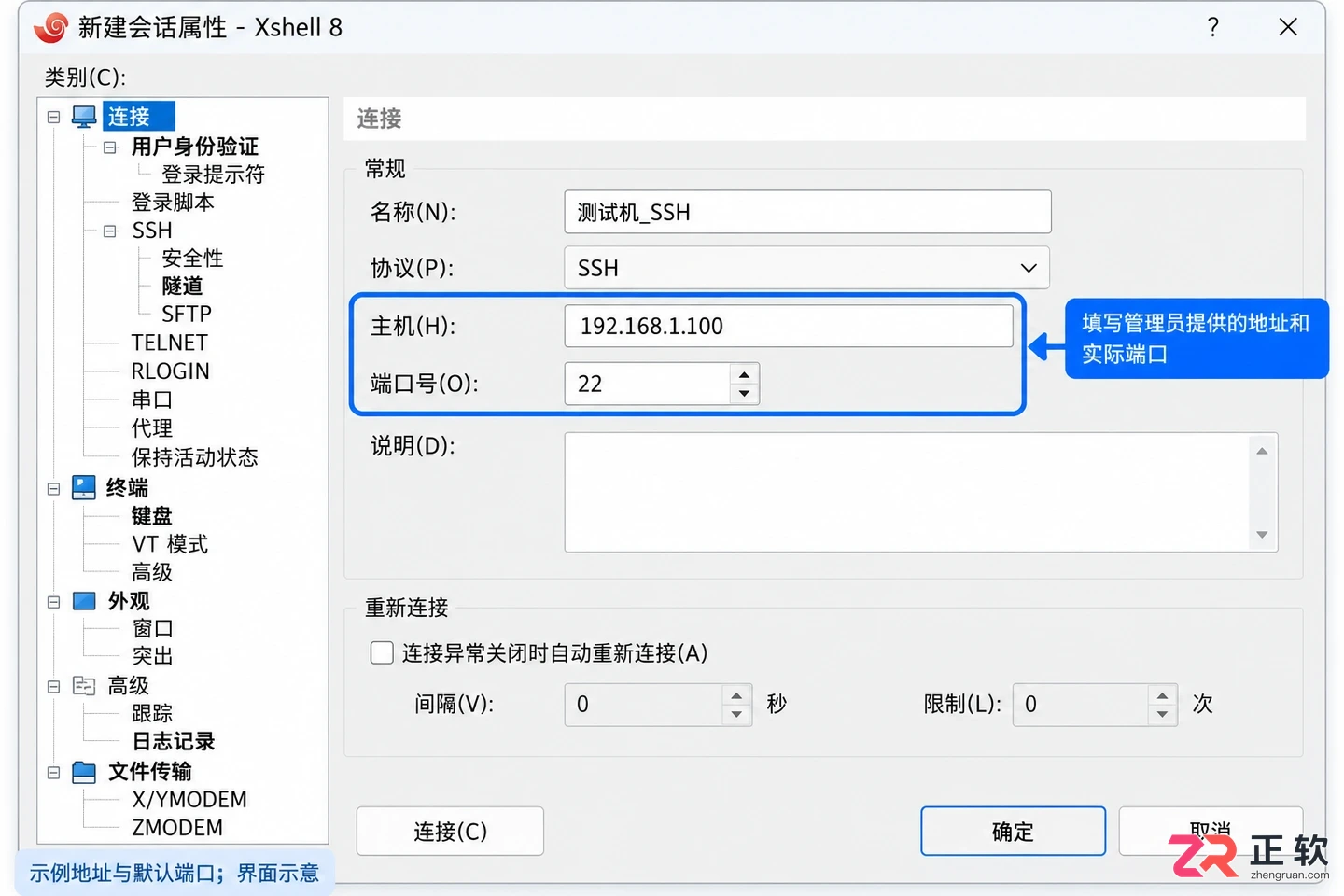Select 高级 under 终端
Viewport: 1344px width, 896px height.
pyautogui.click(x=152, y=572)
